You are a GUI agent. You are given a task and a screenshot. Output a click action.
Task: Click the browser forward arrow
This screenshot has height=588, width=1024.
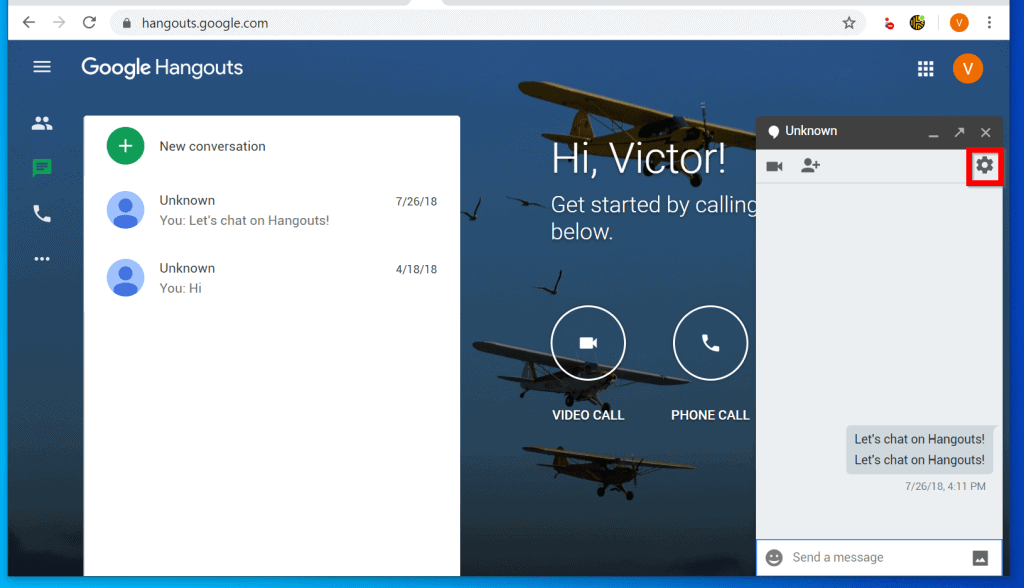pos(59,23)
